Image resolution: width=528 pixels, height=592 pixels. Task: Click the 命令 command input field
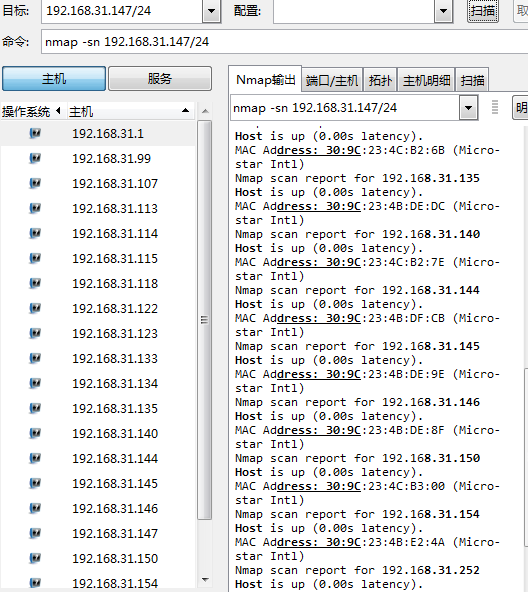(284, 42)
